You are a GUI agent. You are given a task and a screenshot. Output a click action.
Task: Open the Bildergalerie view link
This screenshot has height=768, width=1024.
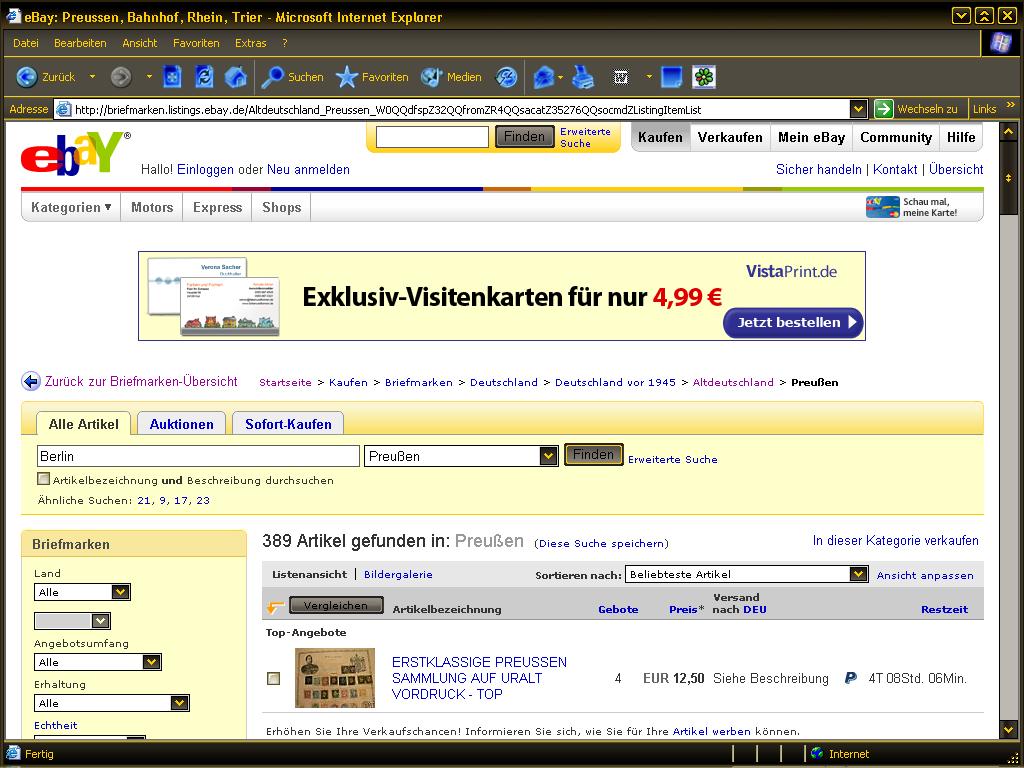398,574
